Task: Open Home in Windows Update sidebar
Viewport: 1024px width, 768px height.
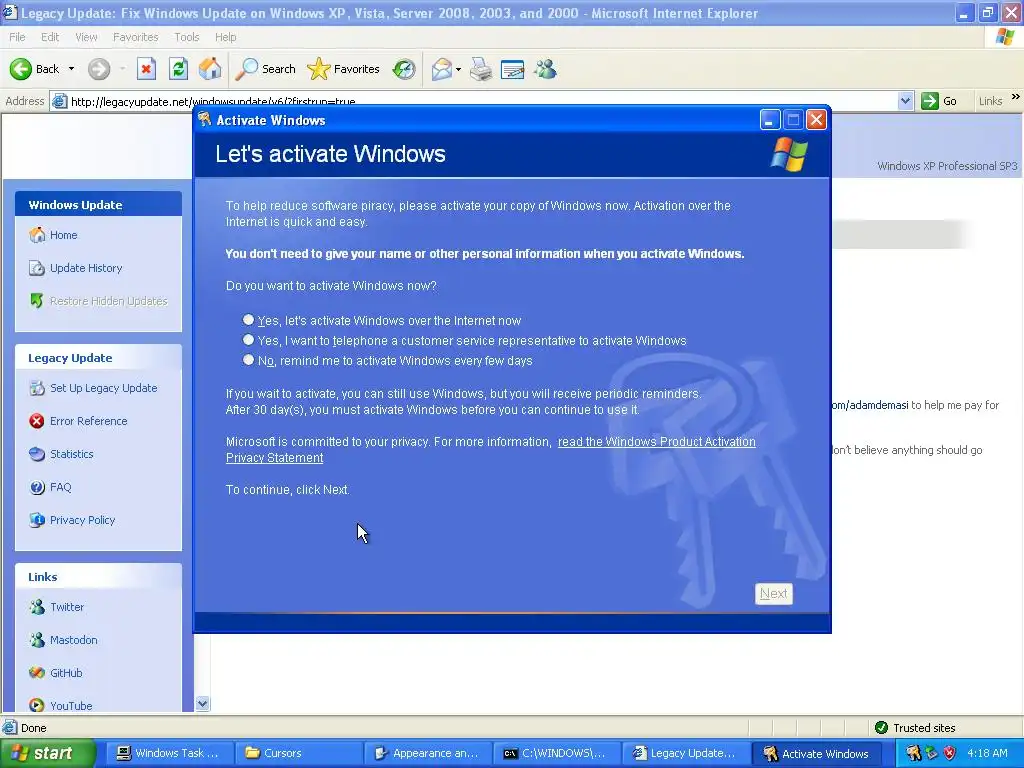Action: [54, 235]
